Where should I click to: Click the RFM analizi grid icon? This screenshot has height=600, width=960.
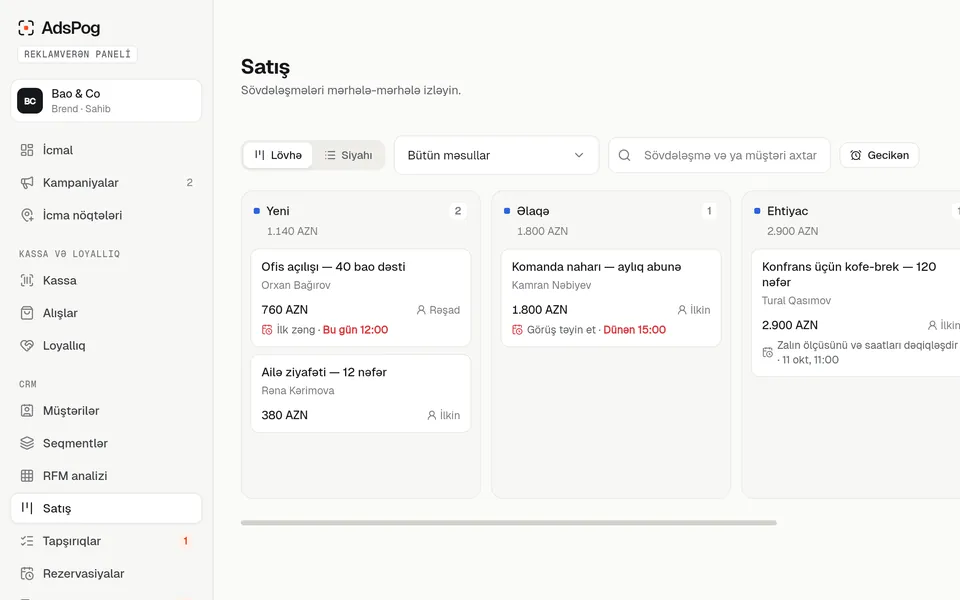point(27,476)
